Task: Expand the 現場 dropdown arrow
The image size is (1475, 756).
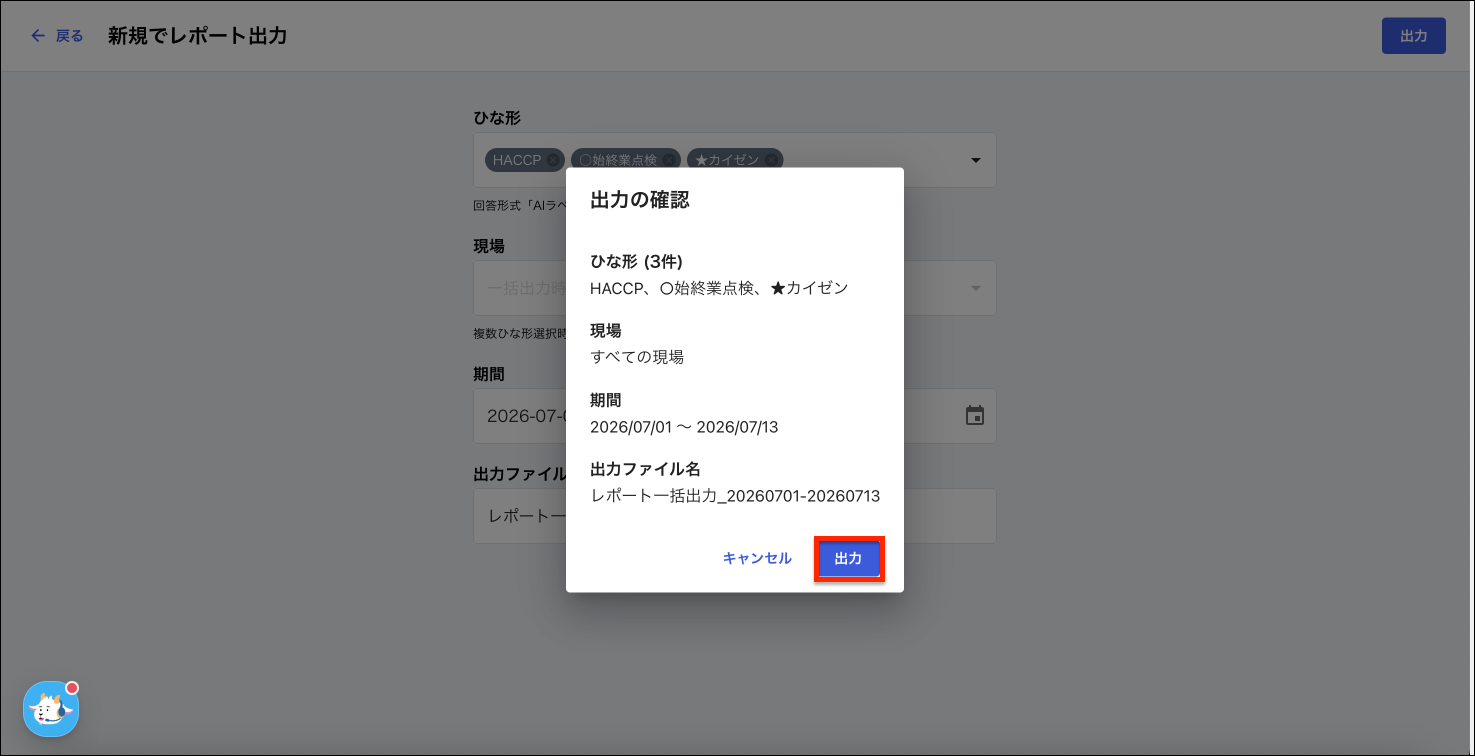Action: point(976,289)
